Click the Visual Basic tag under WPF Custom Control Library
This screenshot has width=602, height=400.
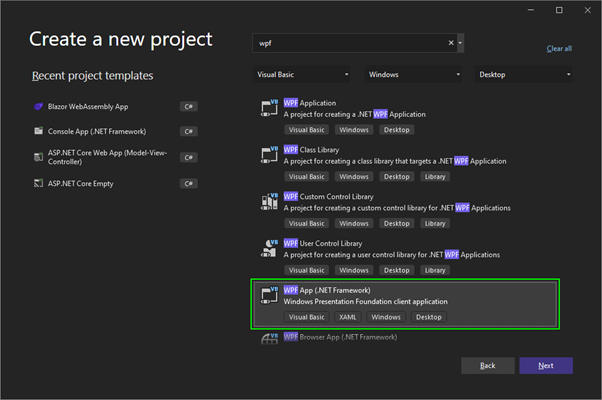(x=306, y=223)
